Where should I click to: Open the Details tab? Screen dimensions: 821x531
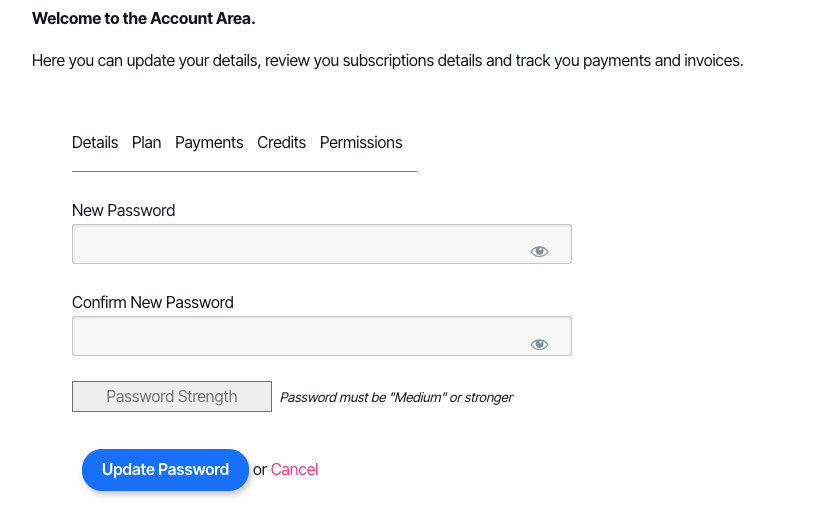[x=95, y=142]
